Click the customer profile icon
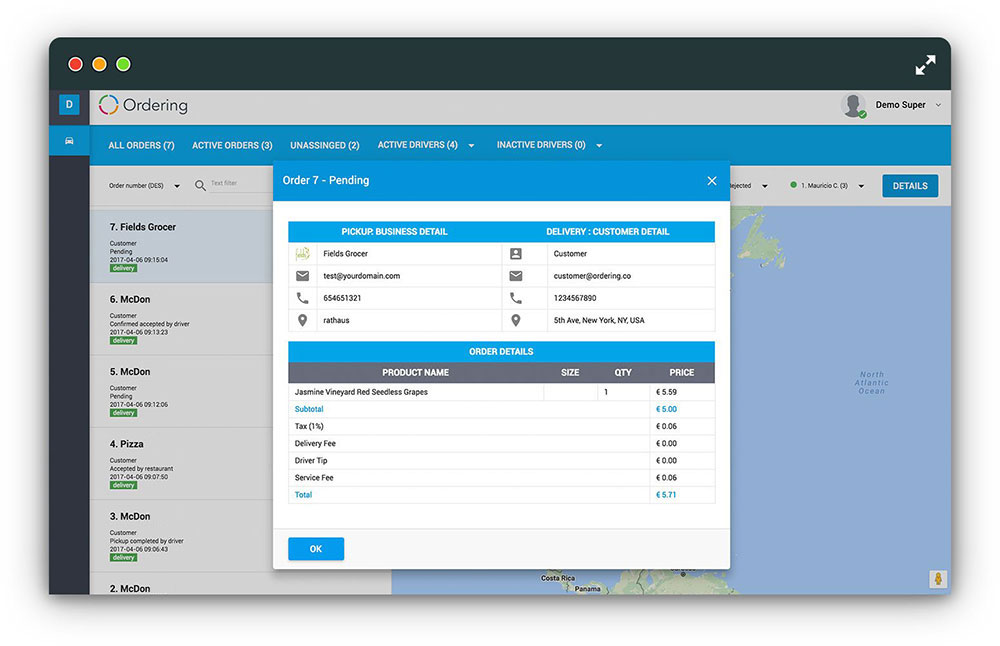This screenshot has width=1000, height=646. (515, 254)
